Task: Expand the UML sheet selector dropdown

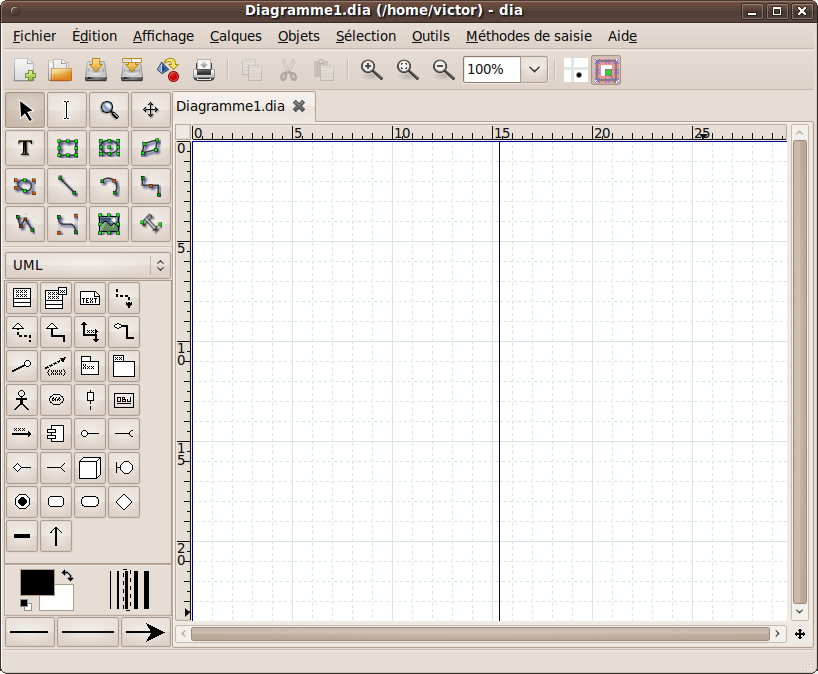Action: pyautogui.click(x=159, y=265)
